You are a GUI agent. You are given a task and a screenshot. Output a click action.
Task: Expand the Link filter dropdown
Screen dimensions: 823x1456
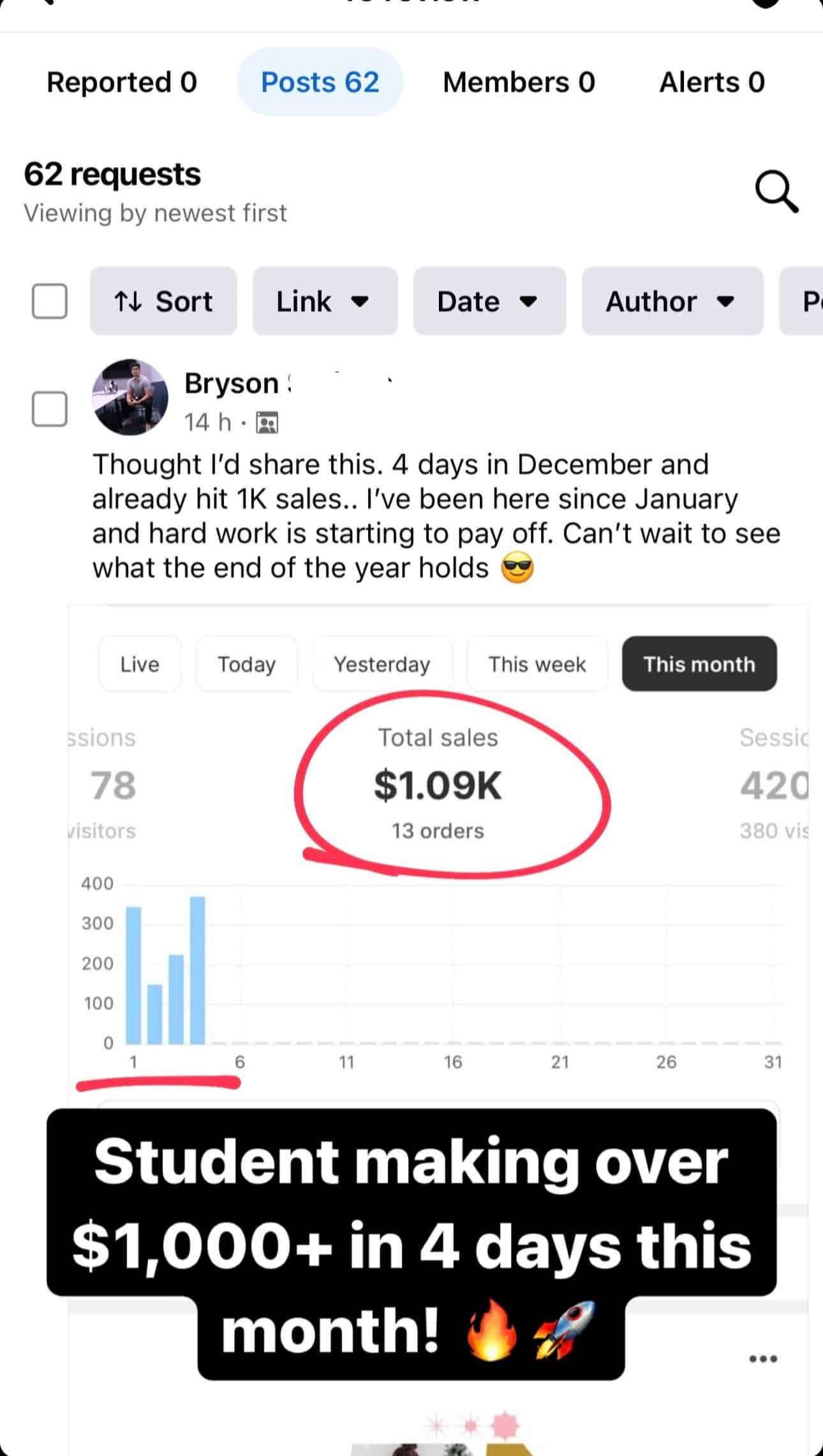[325, 301]
